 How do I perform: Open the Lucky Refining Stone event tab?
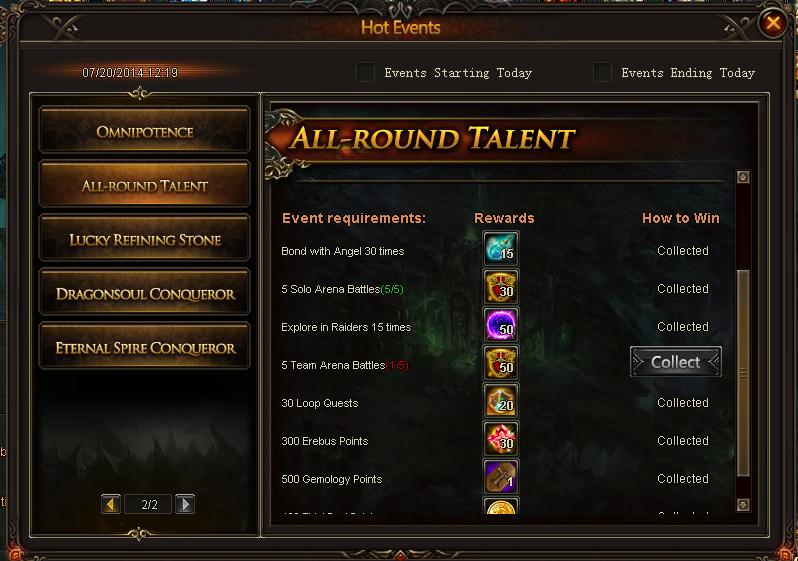tap(145, 240)
